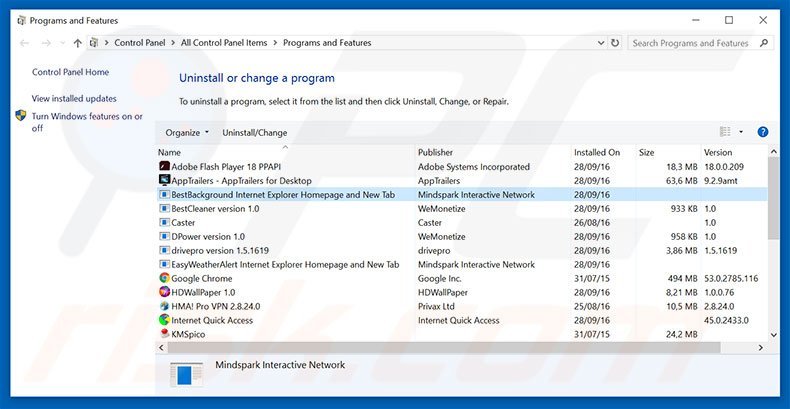Click the HMA! Pro VPN icon

(164, 306)
